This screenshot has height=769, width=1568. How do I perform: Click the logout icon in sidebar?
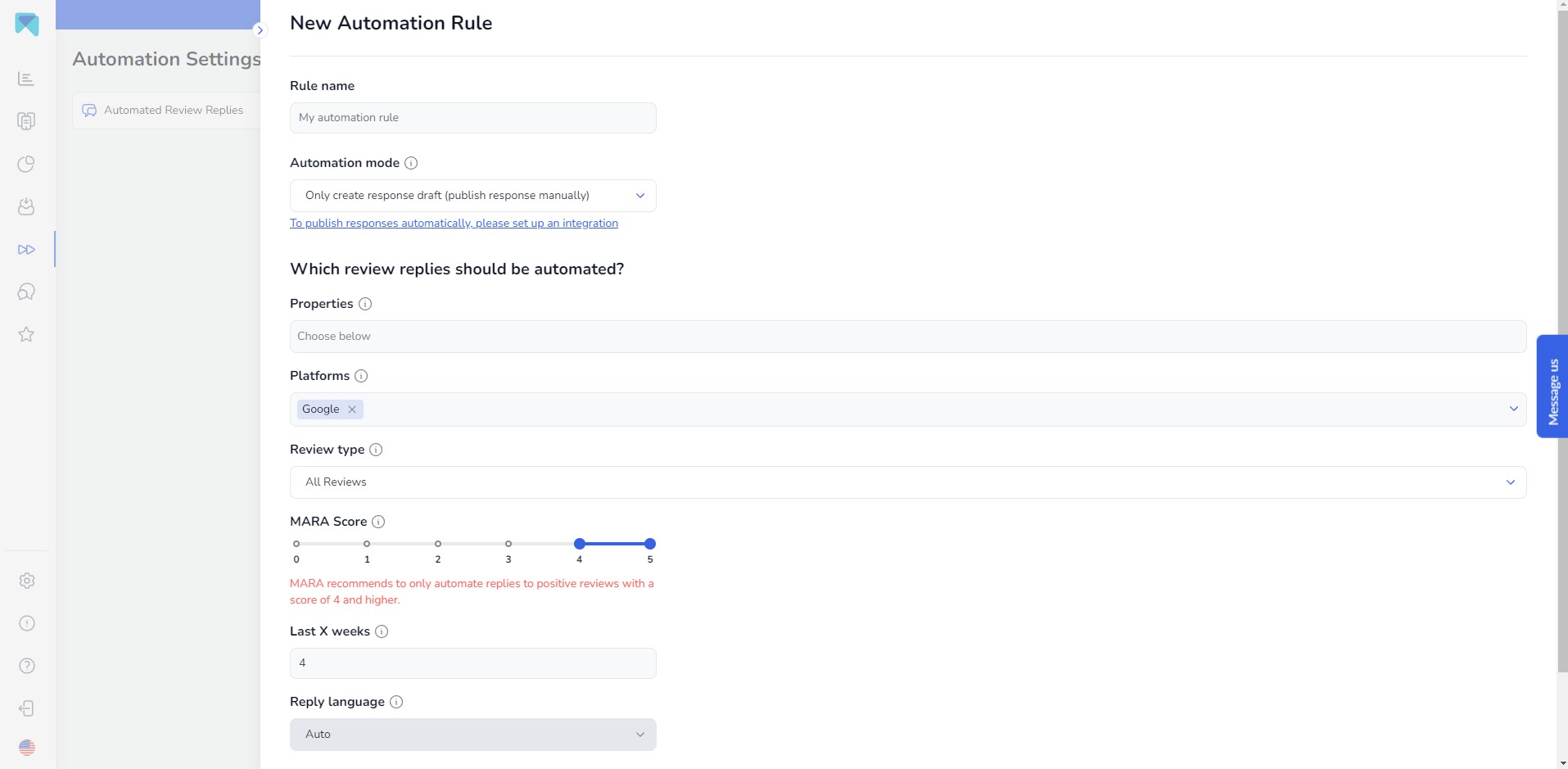(x=26, y=708)
